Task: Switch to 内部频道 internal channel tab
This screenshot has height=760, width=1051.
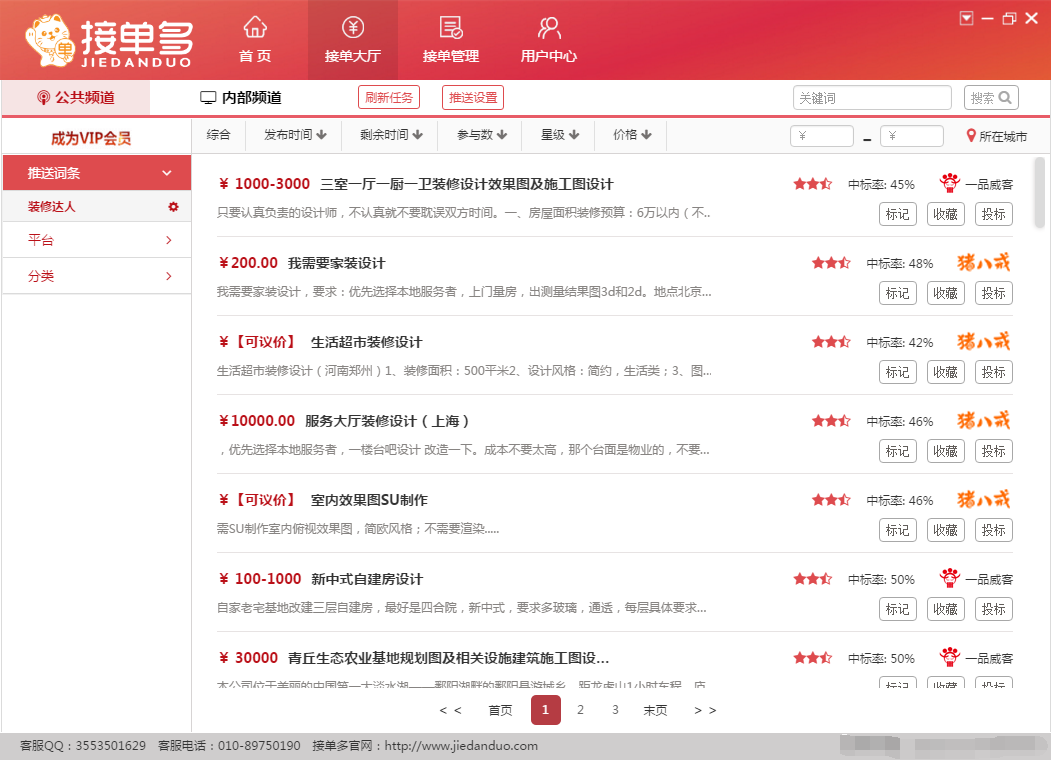Action: click(240, 98)
